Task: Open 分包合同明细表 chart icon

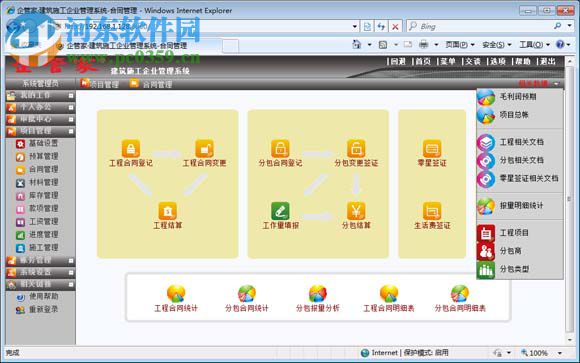Action: click(460, 294)
